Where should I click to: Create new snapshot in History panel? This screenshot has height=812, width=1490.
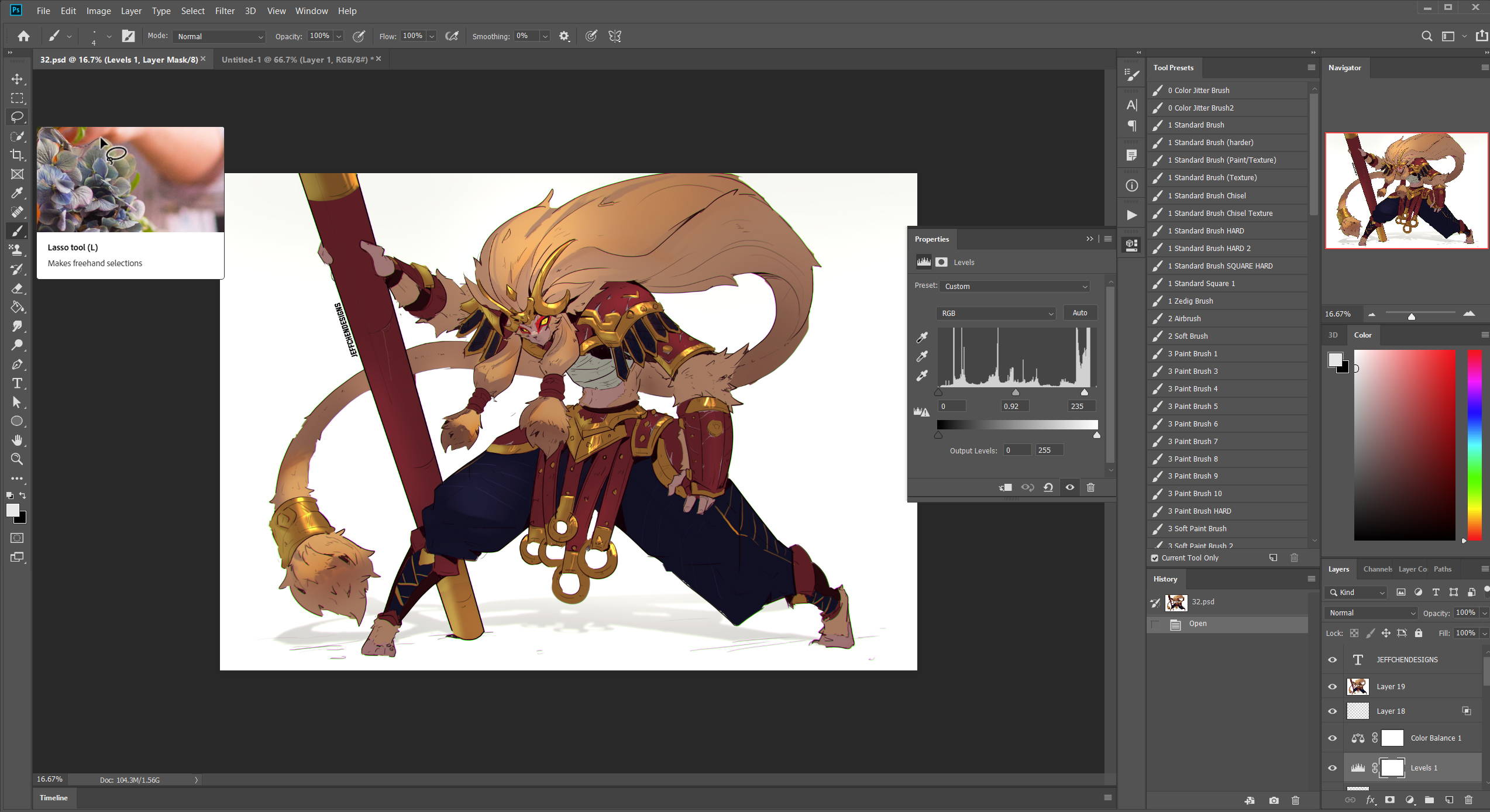click(1274, 800)
